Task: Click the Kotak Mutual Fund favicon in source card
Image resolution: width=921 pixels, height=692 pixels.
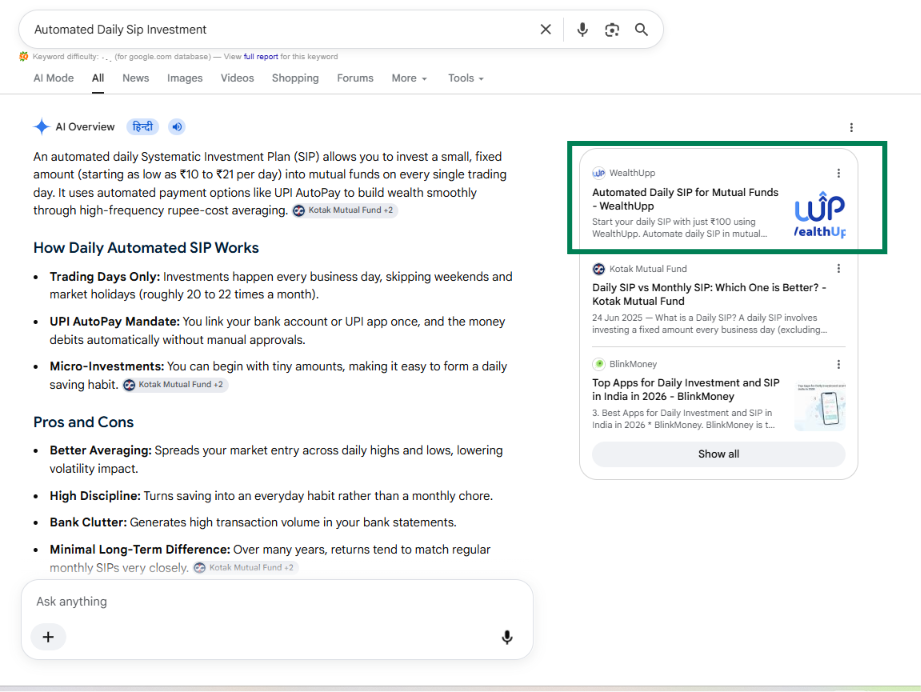Action: point(599,269)
